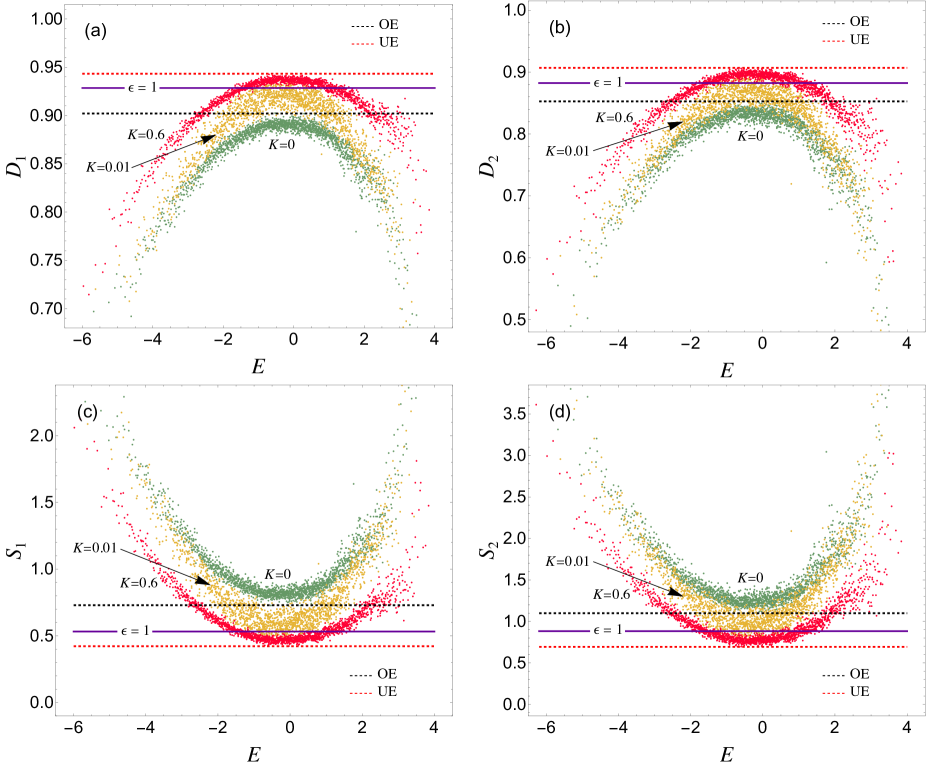Click the K=0.01 annotation in panel (d)
This screenshot has height=767, width=926.
tap(568, 562)
